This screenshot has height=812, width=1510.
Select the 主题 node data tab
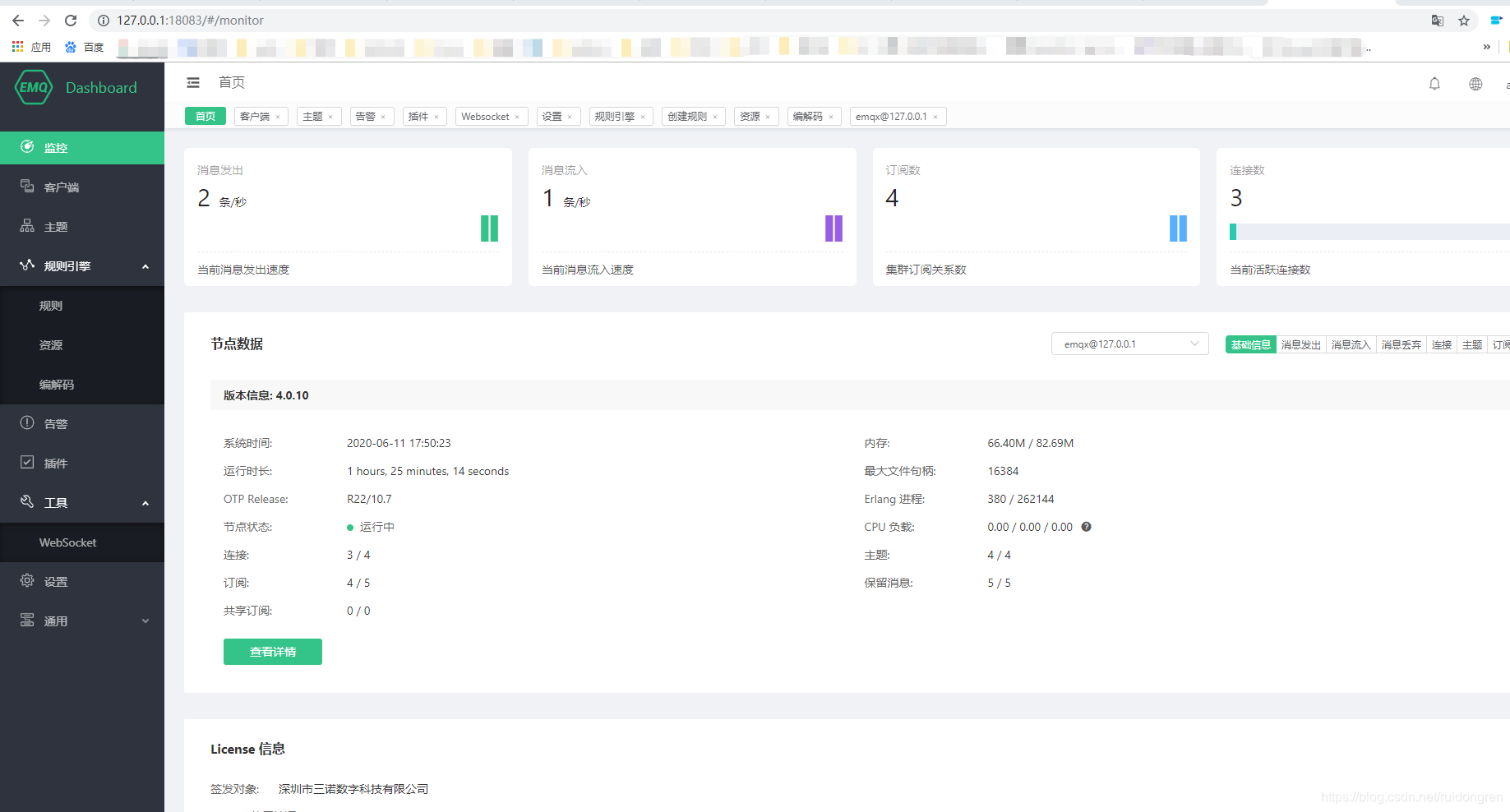point(1472,345)
